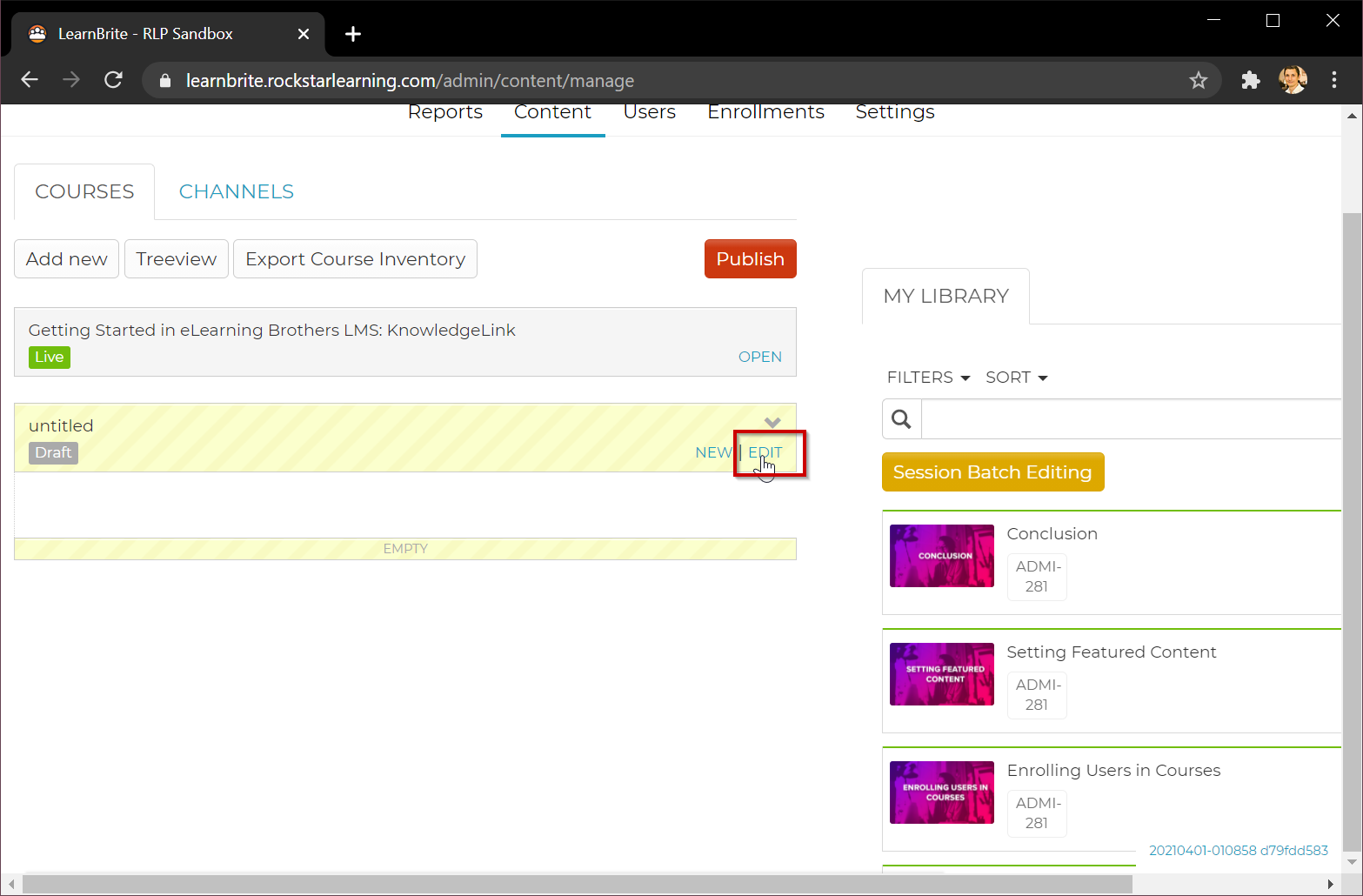
Task: Click the untitled course title
Action: coord(61,425)
